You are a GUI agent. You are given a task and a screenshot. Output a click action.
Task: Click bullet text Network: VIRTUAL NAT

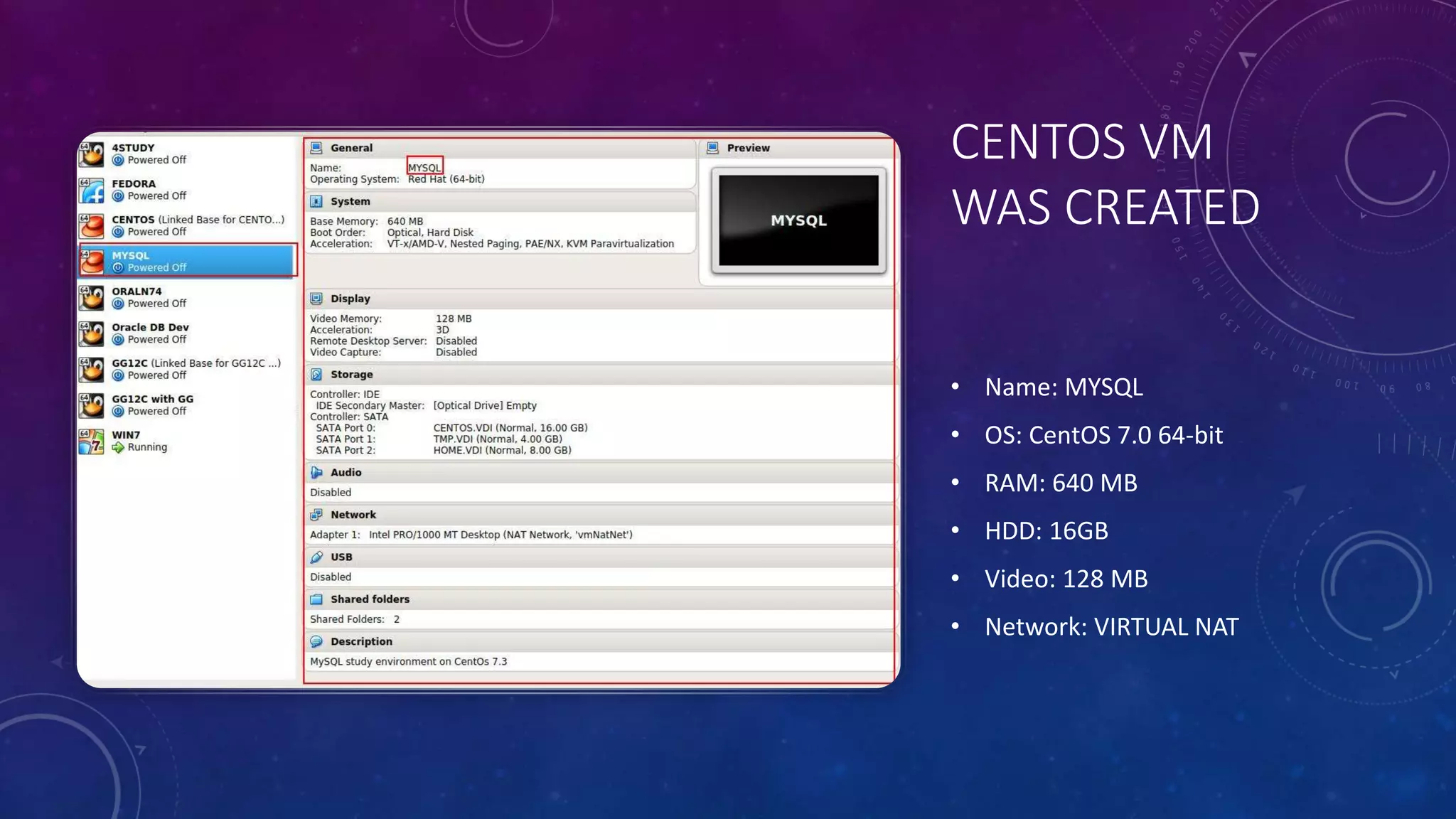(x=1112, y=627)
